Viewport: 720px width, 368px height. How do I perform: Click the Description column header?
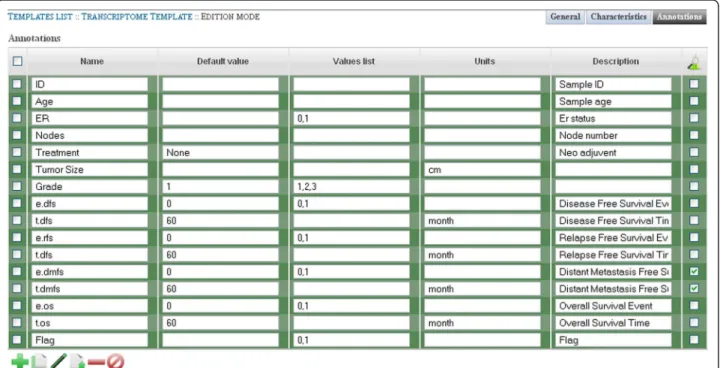pos(615,61)
